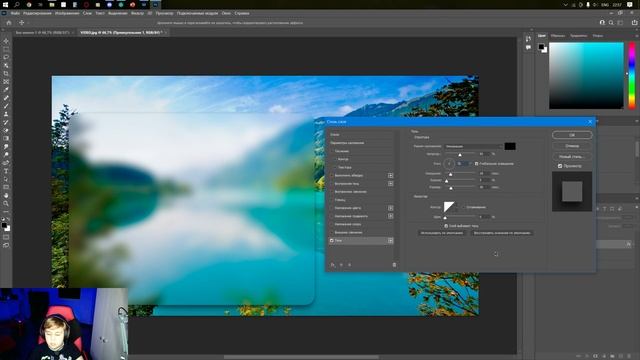Click the fx icon in Layer Style dialog
This screenshot has width=640, height=360.
pyautogui.click(x=333, y=265)
